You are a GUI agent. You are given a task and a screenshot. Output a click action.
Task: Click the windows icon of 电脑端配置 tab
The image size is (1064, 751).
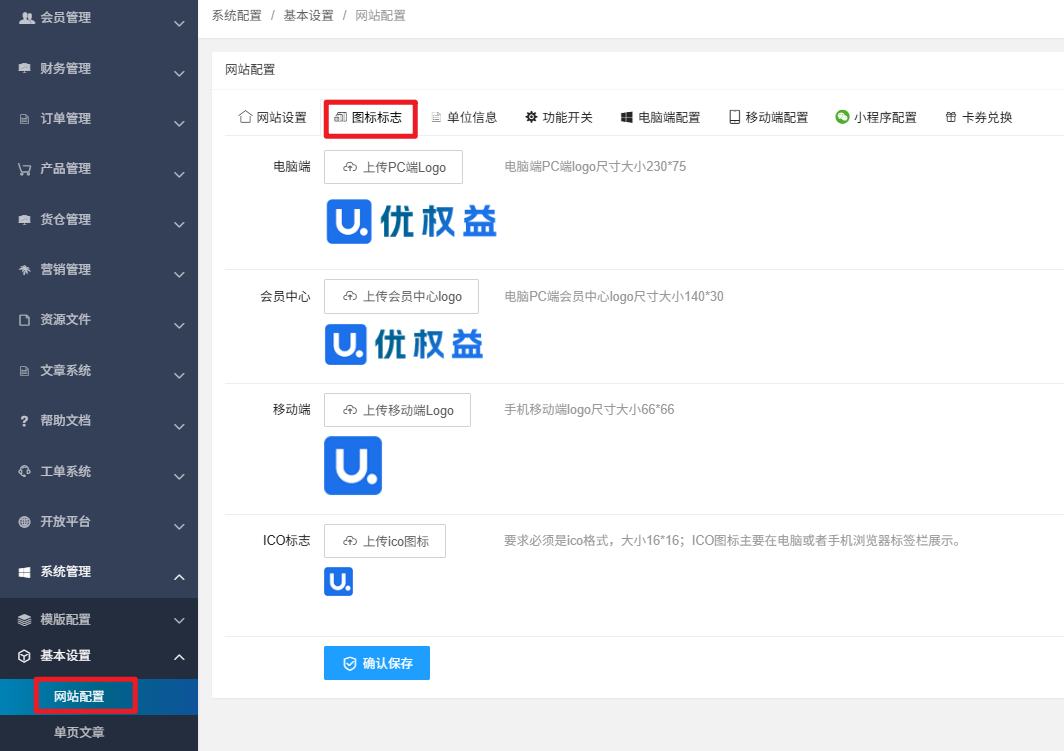(626, 117)
